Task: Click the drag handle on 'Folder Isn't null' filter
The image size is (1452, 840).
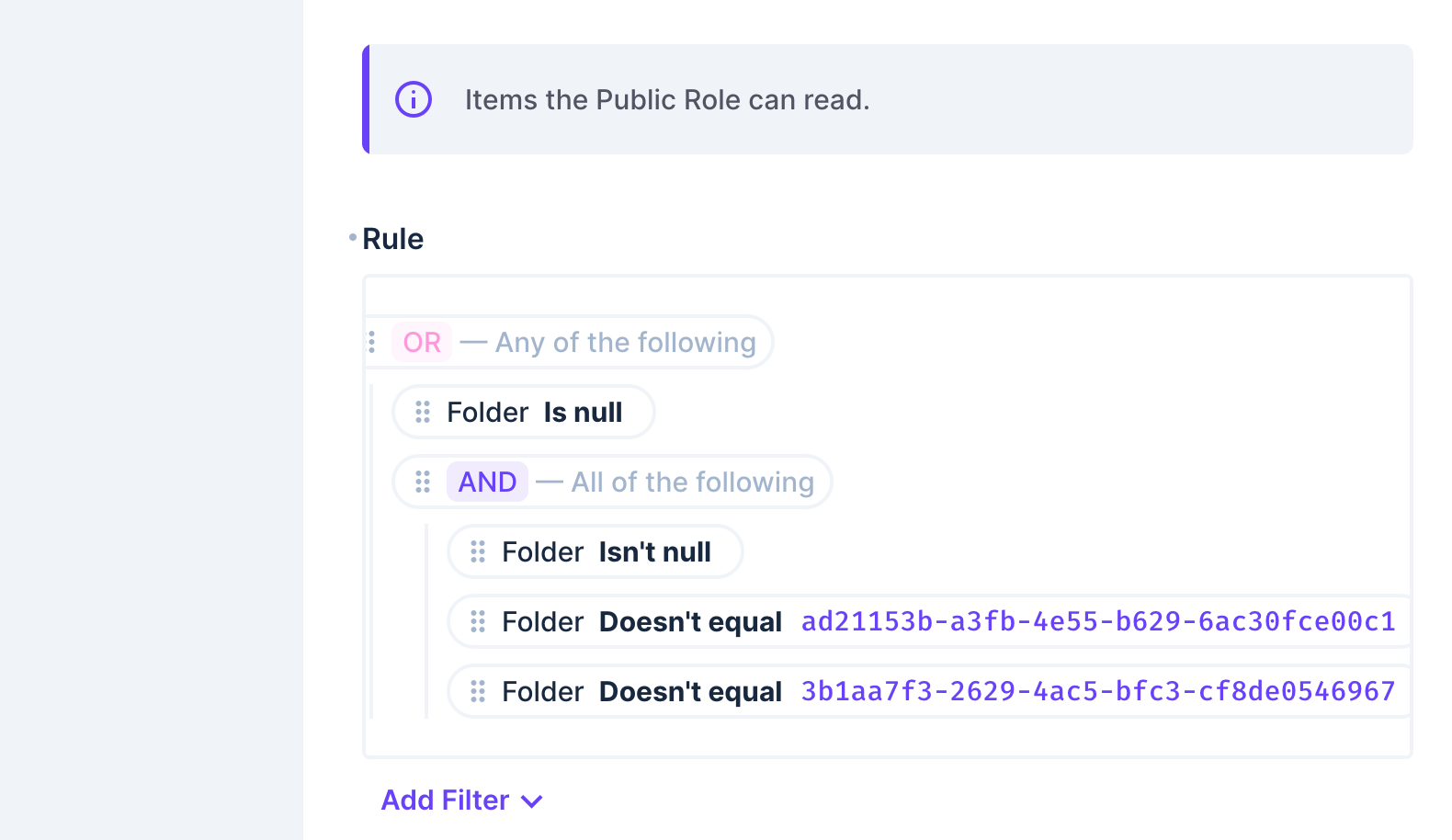Action: tap(479, 551)
